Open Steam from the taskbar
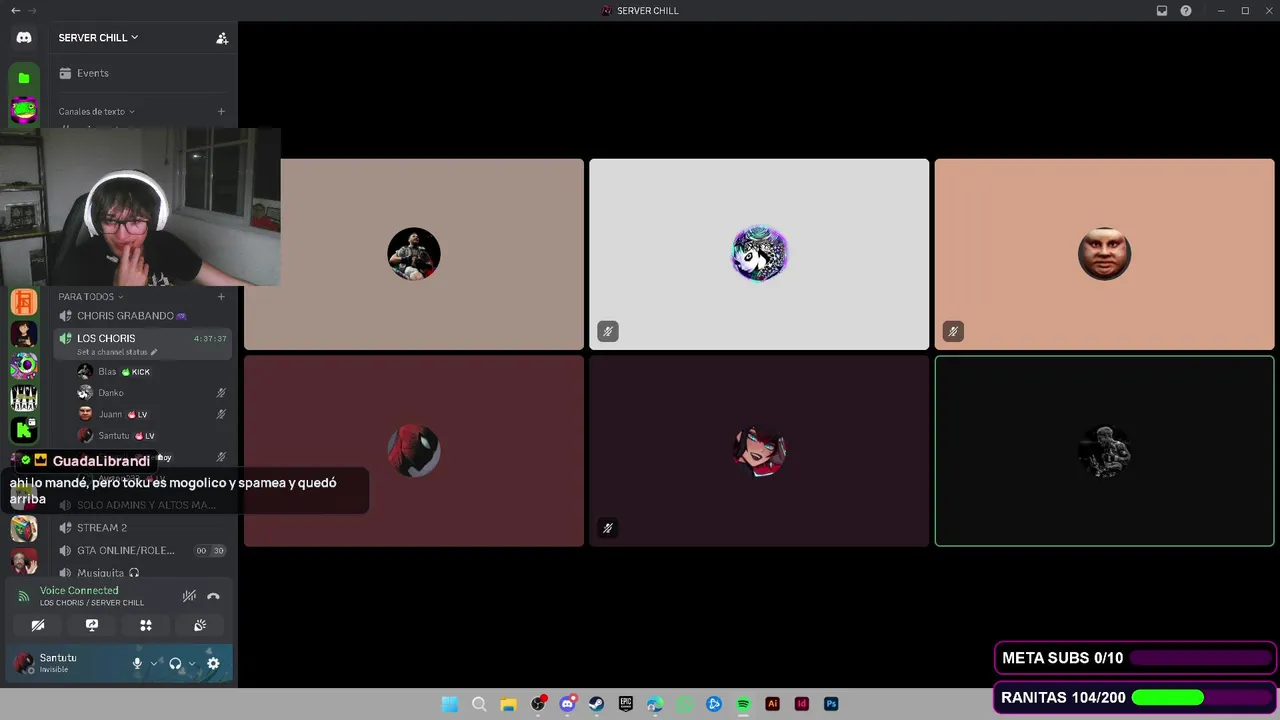1280x720 pixels. point(596,704)
